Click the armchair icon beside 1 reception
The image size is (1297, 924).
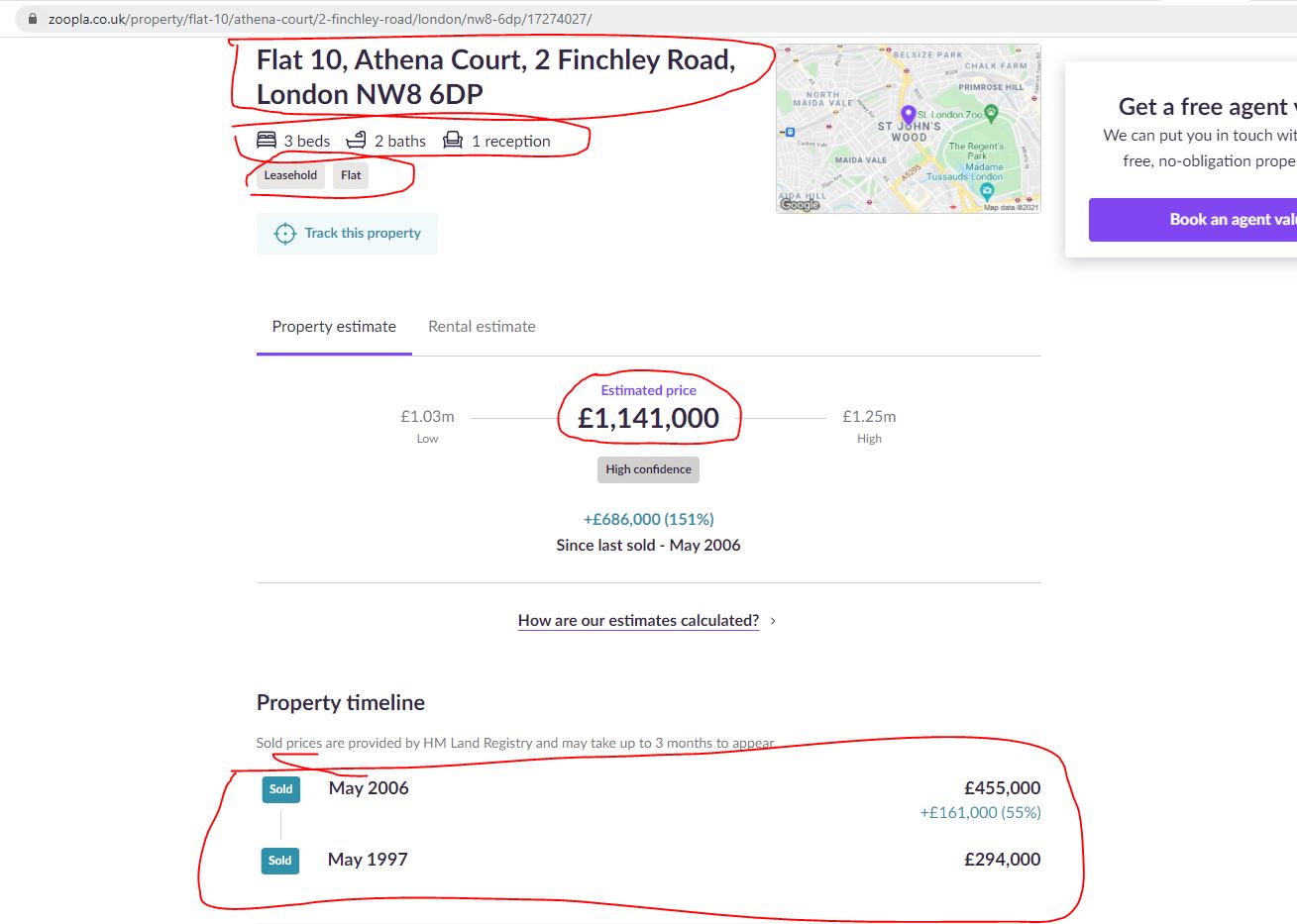click(453, 140)
